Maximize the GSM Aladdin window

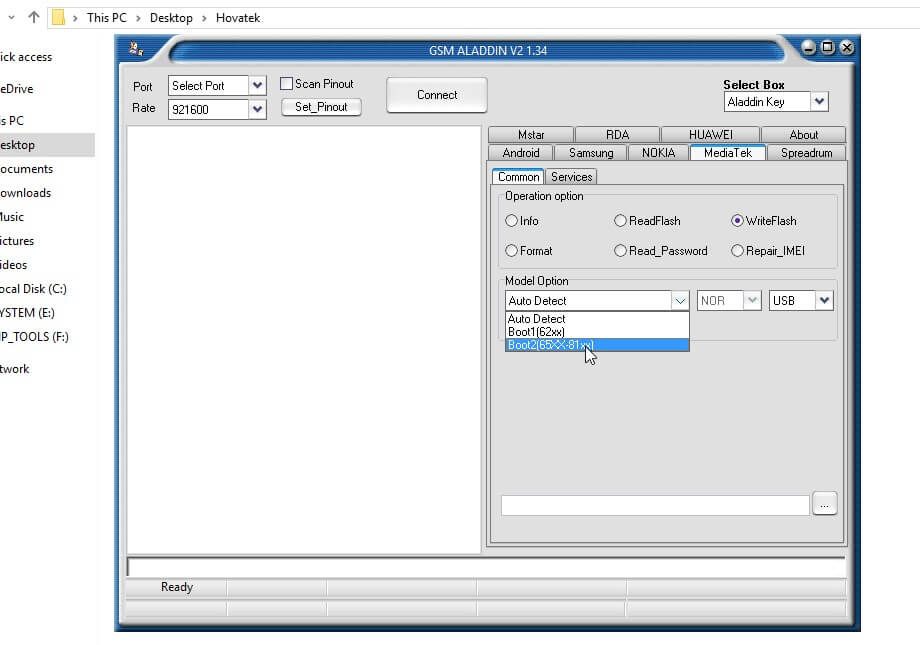[x=827, y=48]
